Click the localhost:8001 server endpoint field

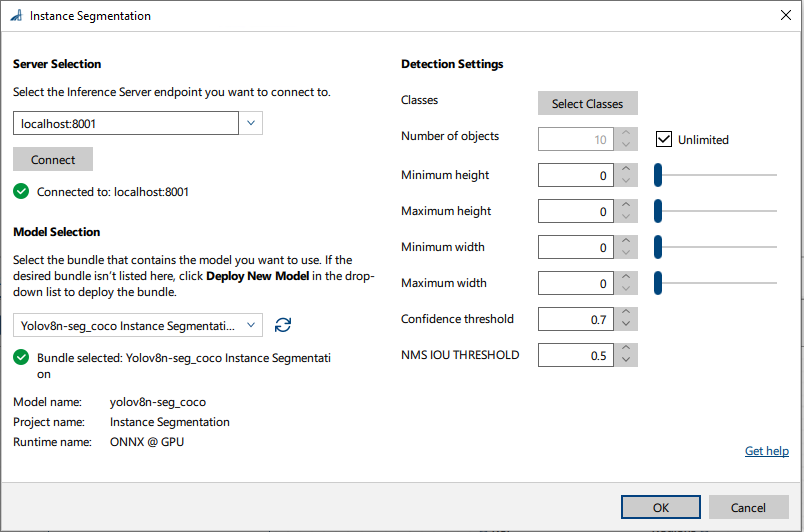coord(126,123)
